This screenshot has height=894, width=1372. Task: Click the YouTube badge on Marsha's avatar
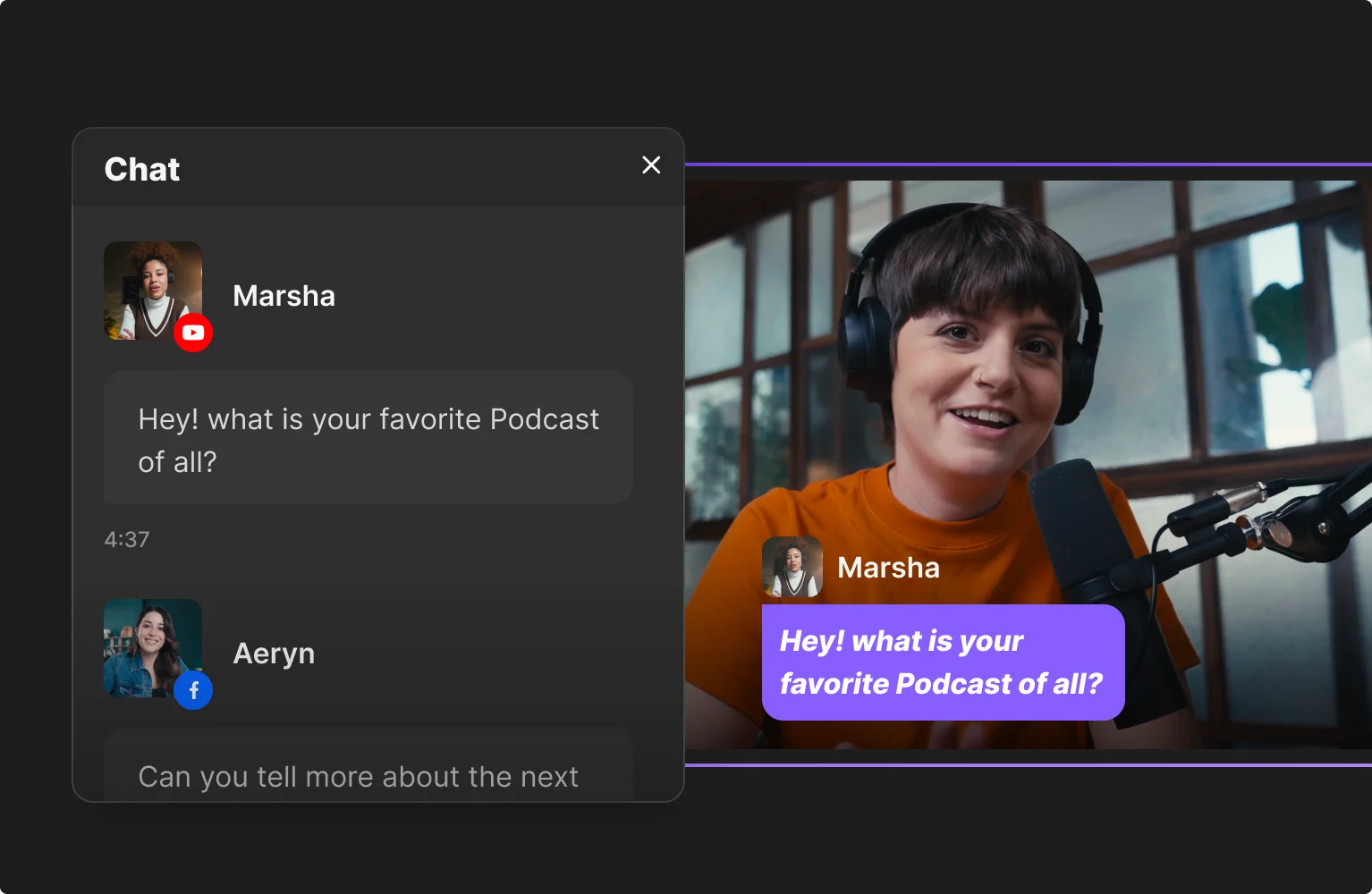(x=193, y=333)
